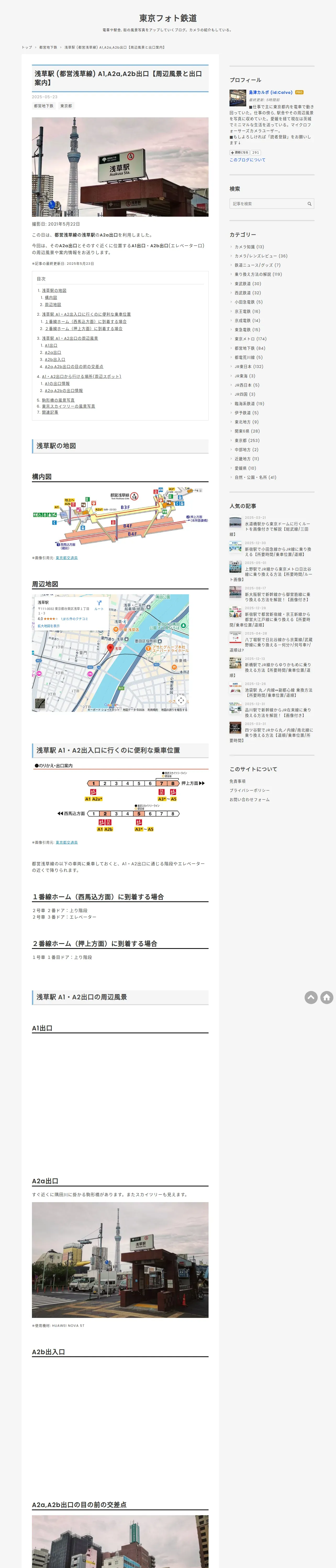Jump to １番線ホーム（西馬込方面）contents entry
Image resolution: width=336 pixels, height=1568 pixels.
pos(86,321)
